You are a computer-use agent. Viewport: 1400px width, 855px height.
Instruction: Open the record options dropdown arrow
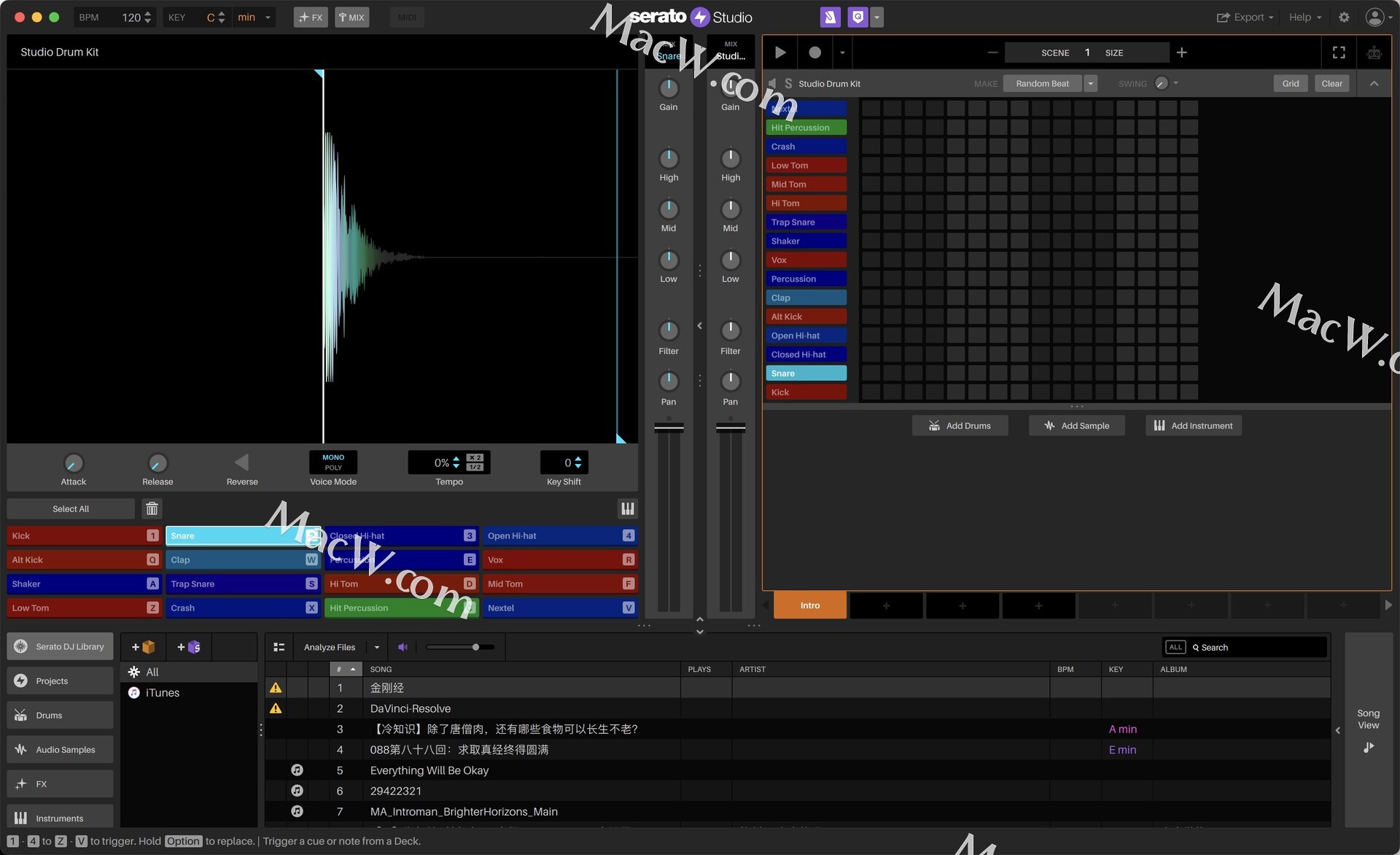tap(842, 53)
